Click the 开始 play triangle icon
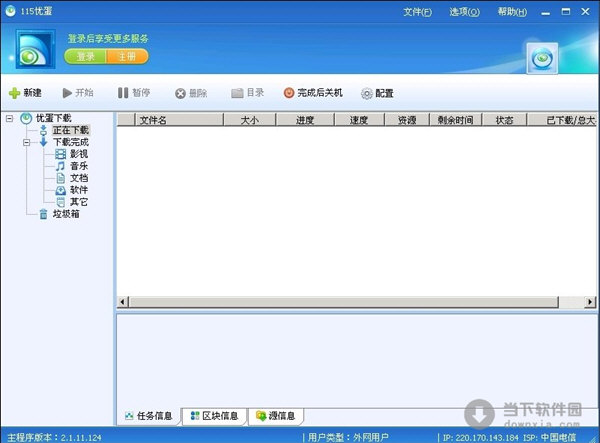 (x=67, y=93)
